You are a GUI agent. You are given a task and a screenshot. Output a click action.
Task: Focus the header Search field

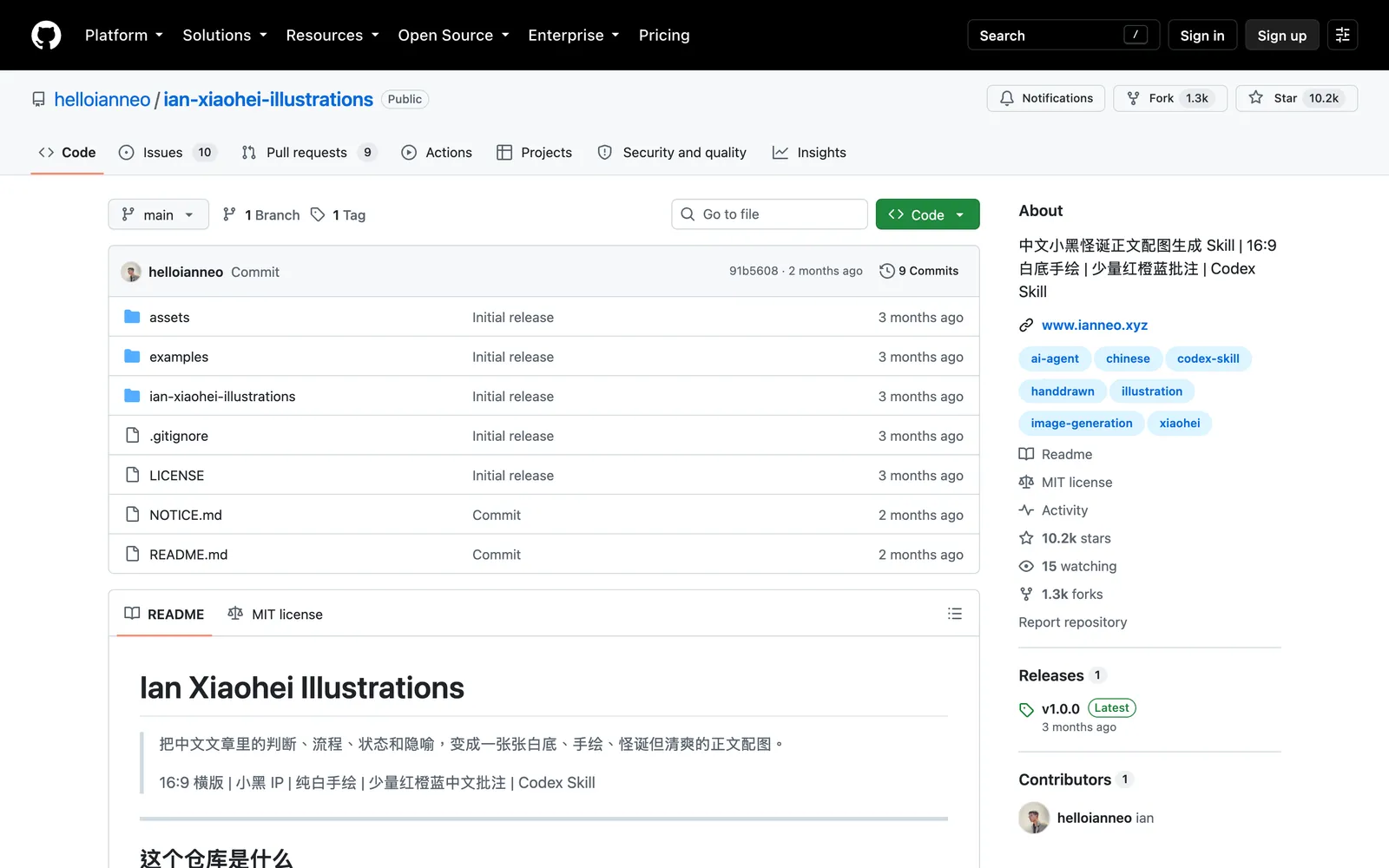click(x=1063, y=35)
